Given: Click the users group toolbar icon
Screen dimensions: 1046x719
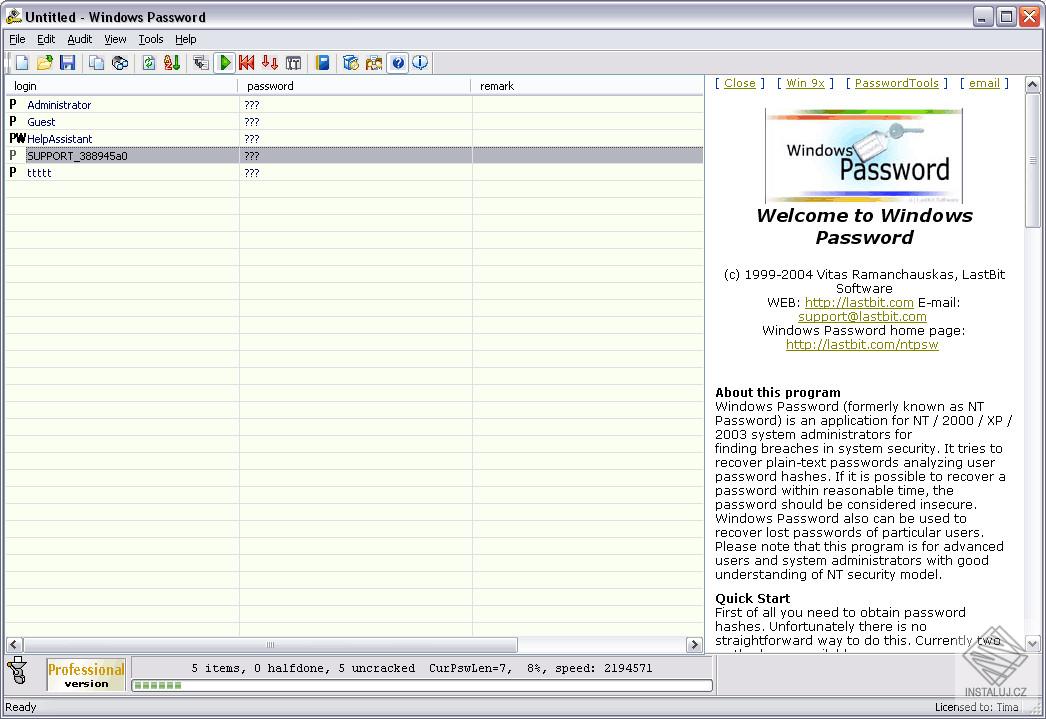Looking at the screenshot, I should [374, 63].
